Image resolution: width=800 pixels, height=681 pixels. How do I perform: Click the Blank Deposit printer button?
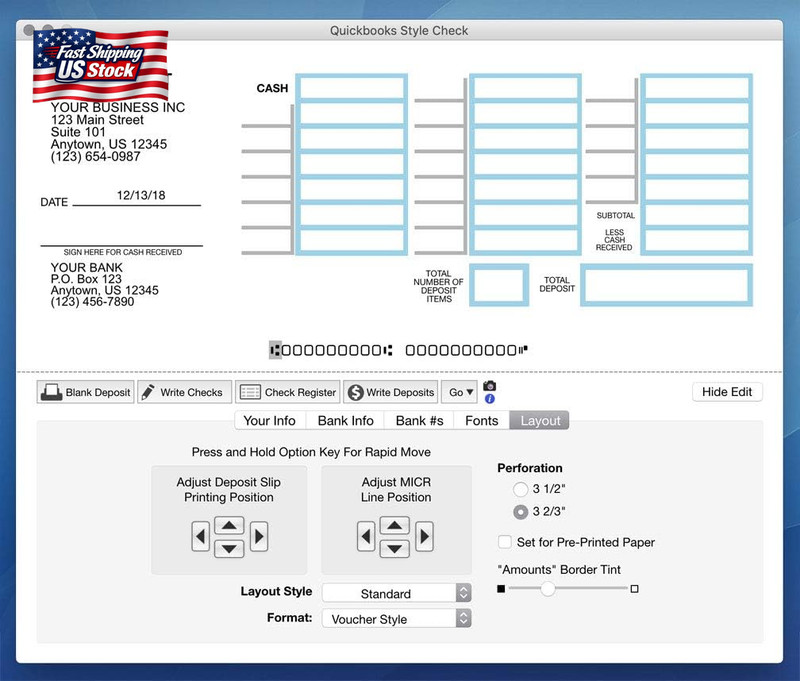pos(86,392)
